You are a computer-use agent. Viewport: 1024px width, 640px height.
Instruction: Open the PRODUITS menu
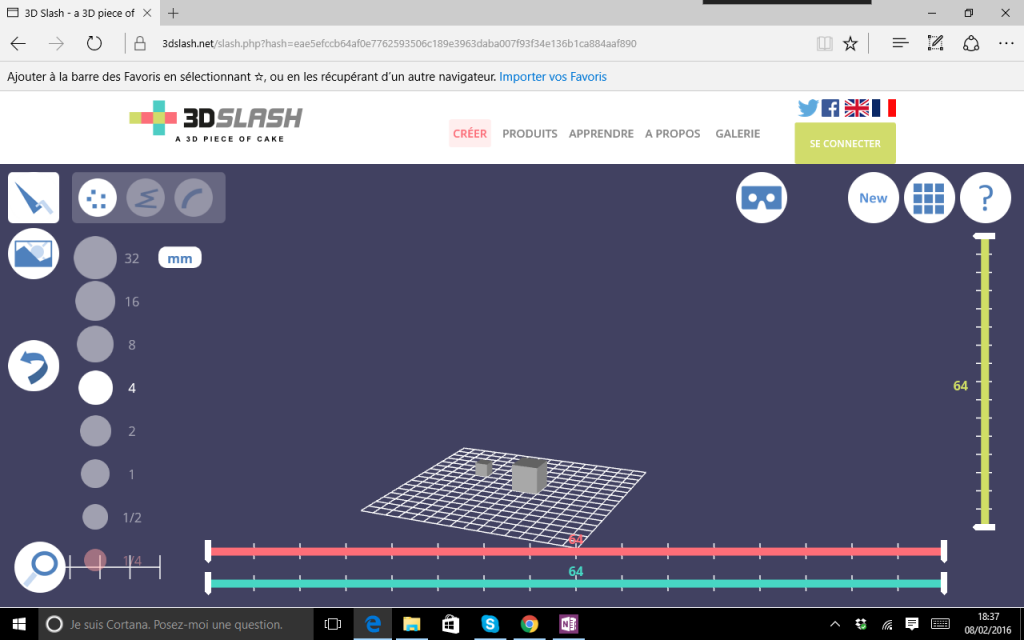point(529,133)
